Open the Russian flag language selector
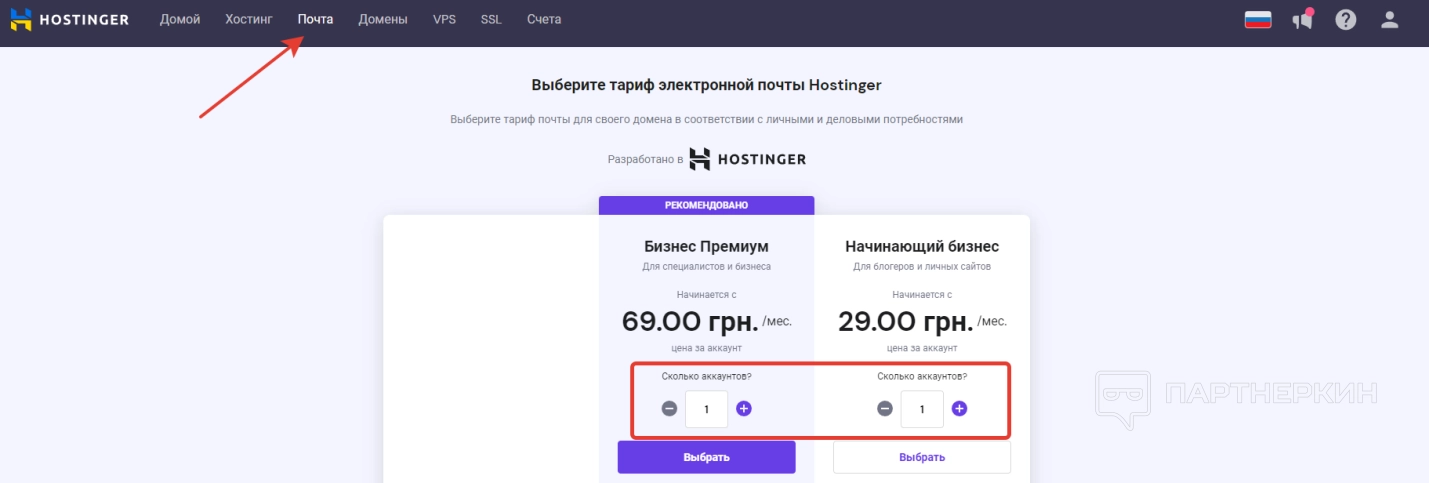 coord(1257,19)
